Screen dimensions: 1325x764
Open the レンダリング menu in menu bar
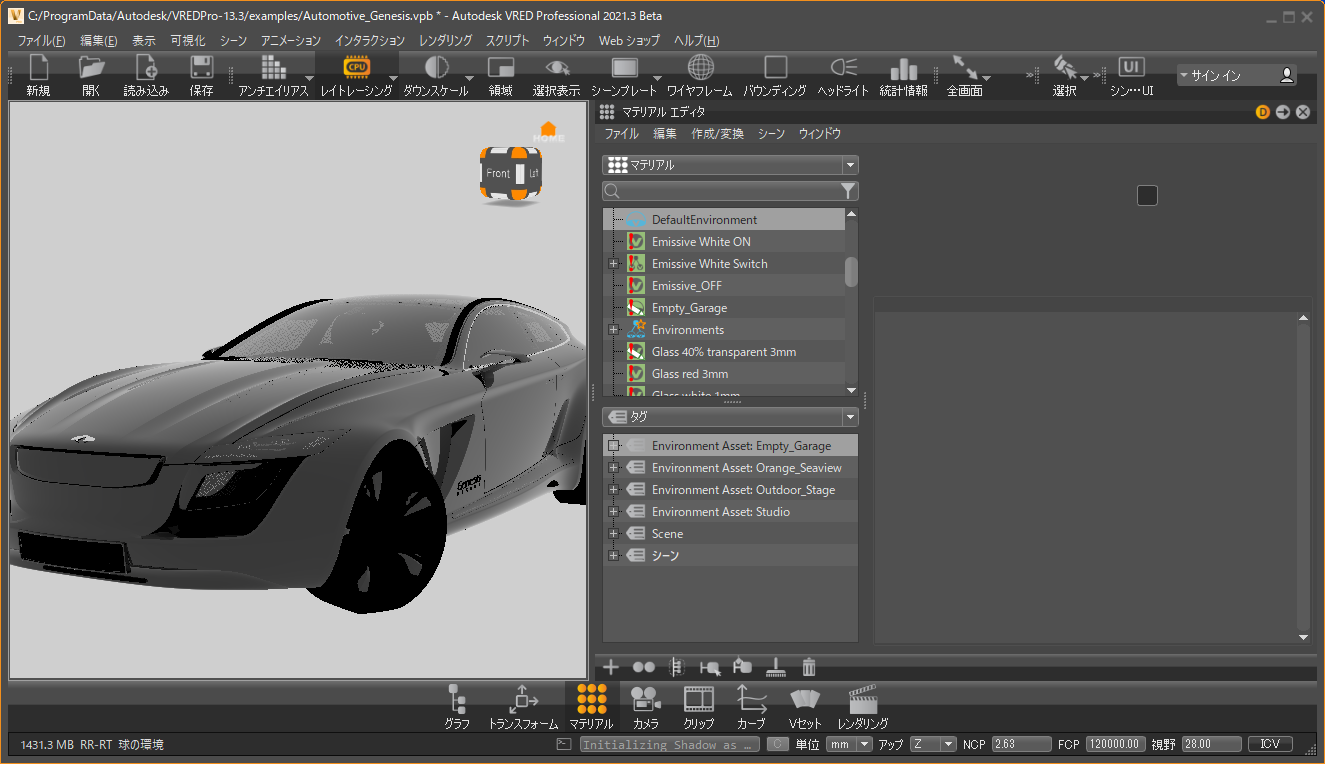pyautogui.click(x=445, y=41)
